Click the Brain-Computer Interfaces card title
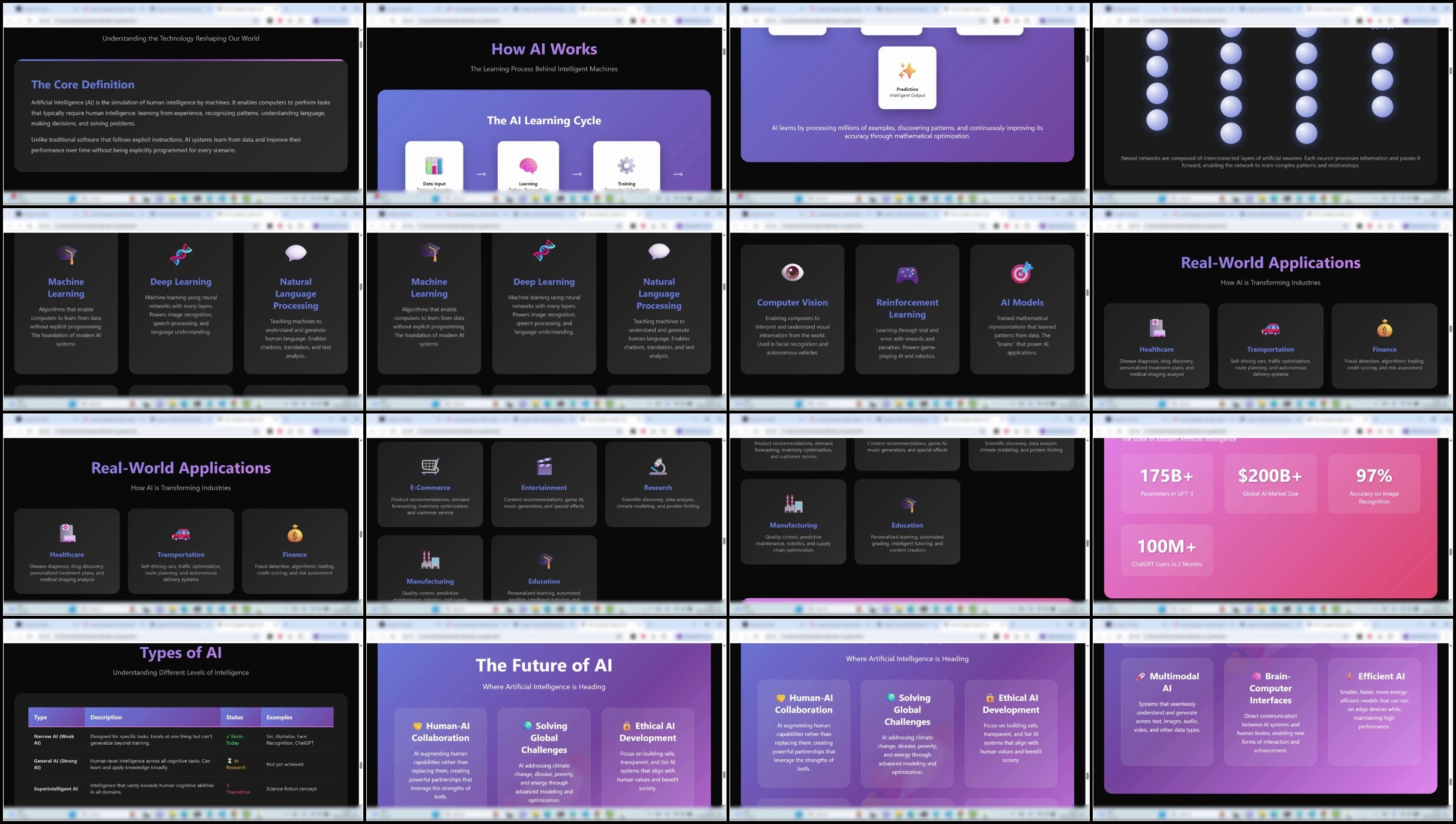This screenshot has height=824, width=1456. [1270, 688]
